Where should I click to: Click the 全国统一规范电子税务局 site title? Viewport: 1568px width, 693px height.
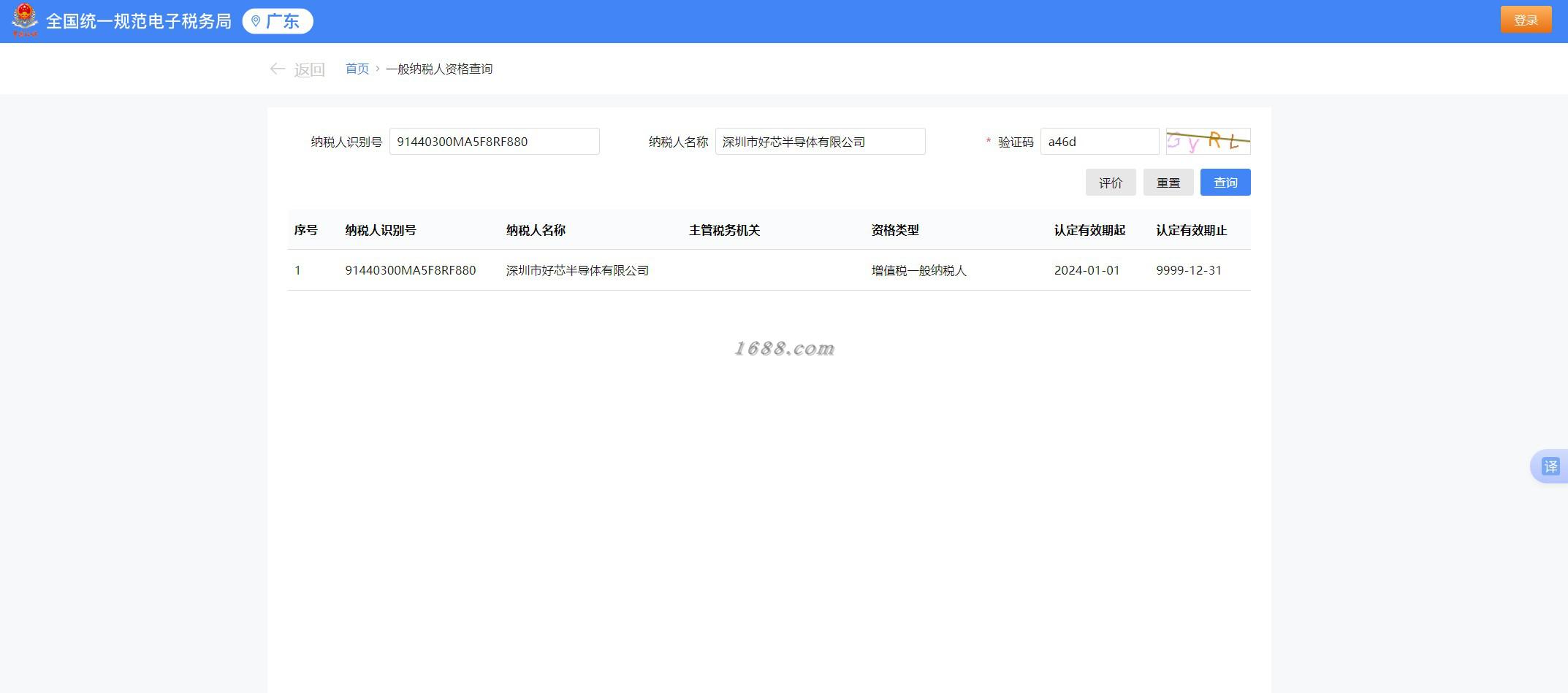pyautogui.click(x=139, y=21)
